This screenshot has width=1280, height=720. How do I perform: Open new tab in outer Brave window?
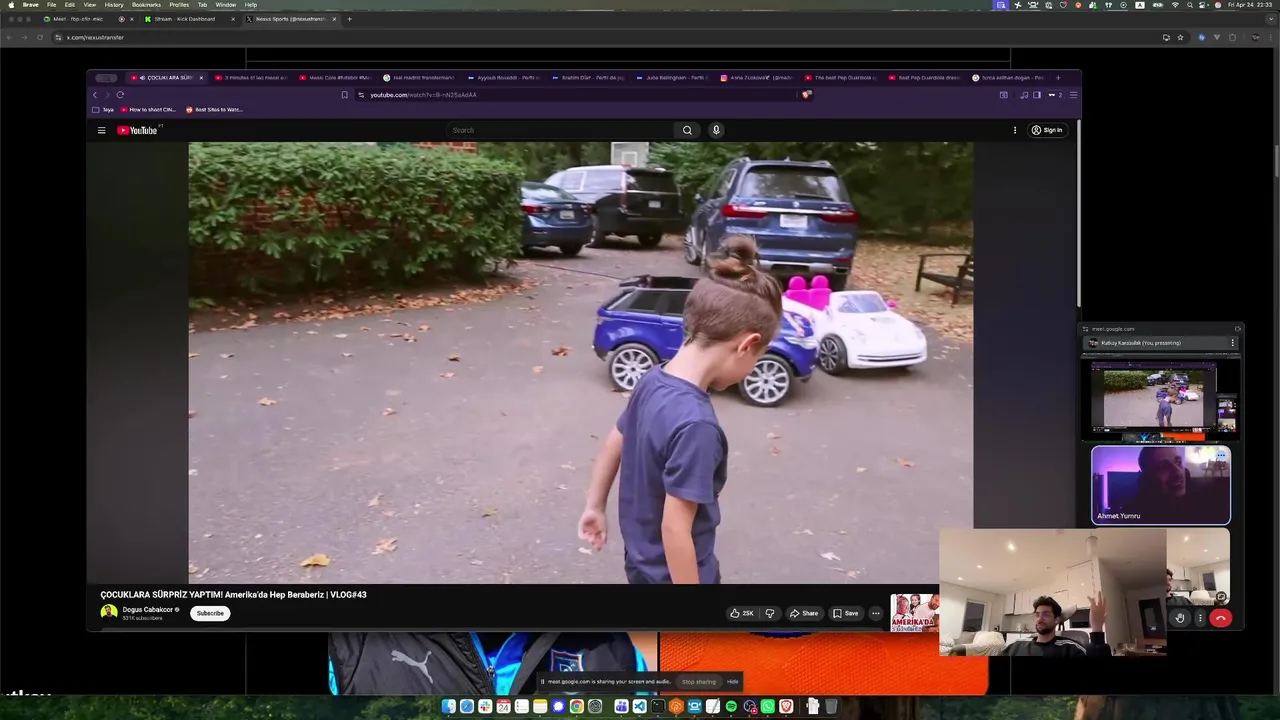pyautogui.click(x=349, y=19)
